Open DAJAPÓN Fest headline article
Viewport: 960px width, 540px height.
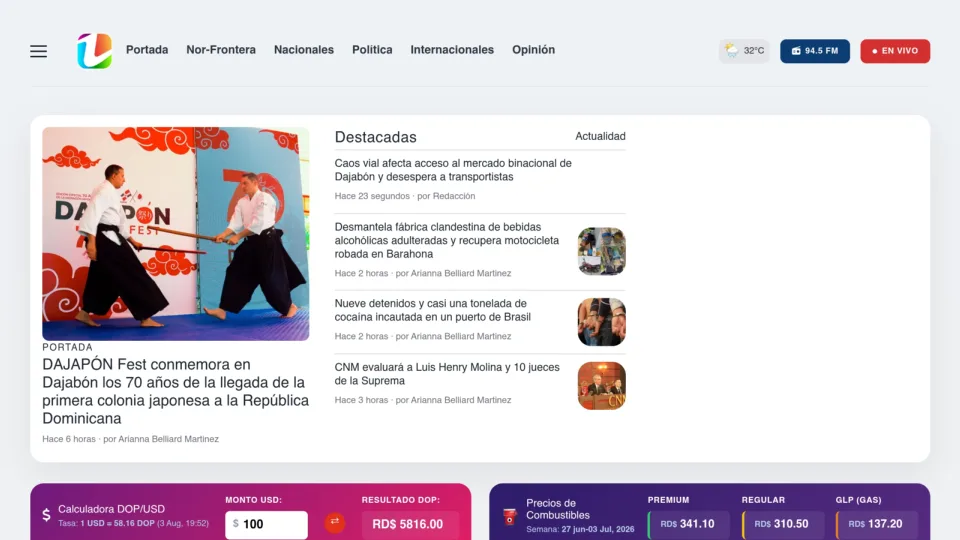[x=176, y=391]
